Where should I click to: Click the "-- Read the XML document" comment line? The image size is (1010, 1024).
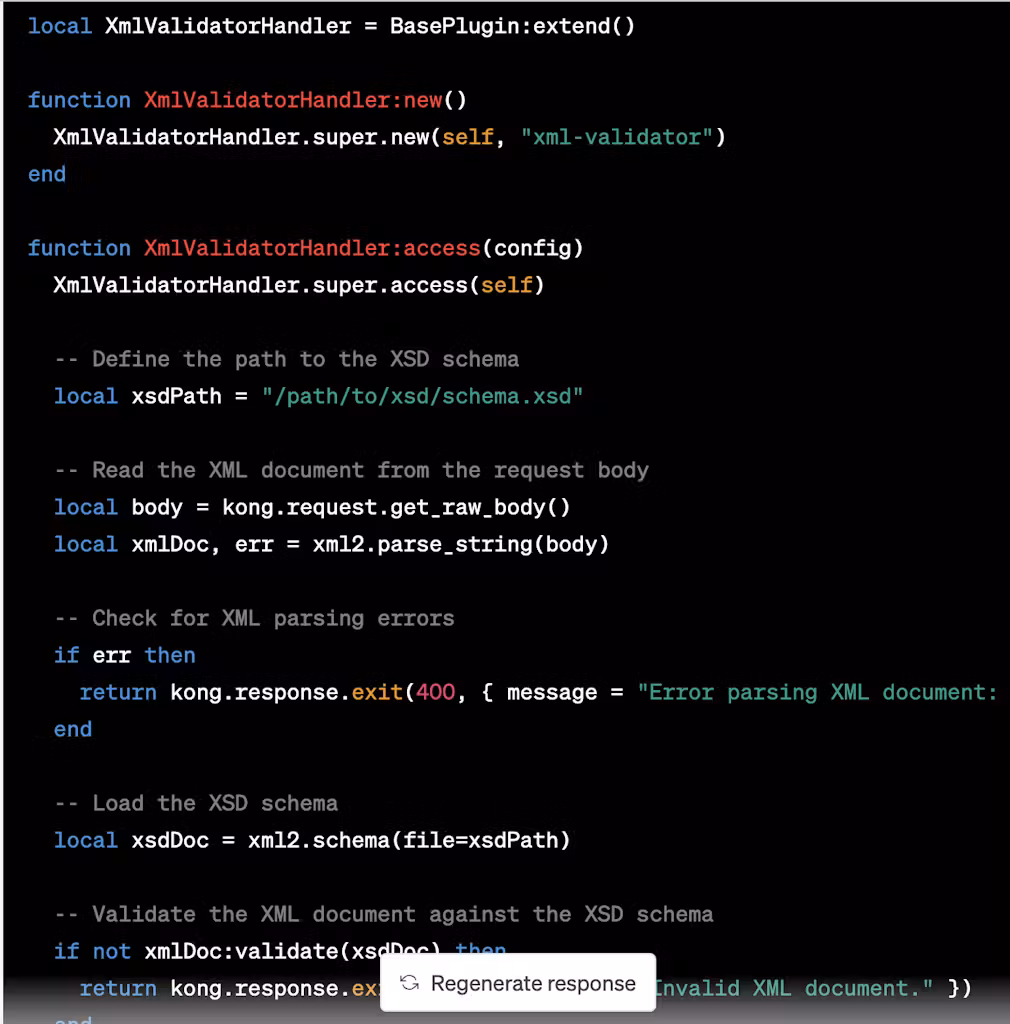coord(351,470)
